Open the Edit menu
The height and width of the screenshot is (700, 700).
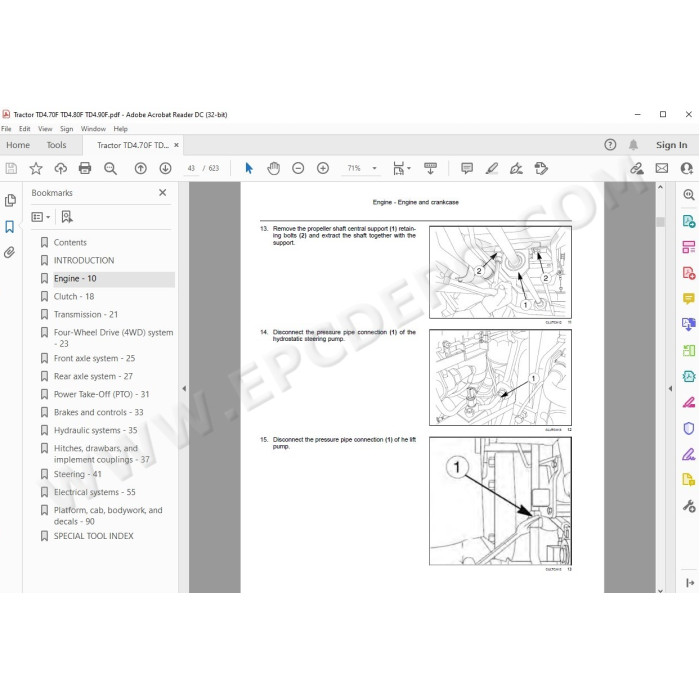[x=25, y=129]
